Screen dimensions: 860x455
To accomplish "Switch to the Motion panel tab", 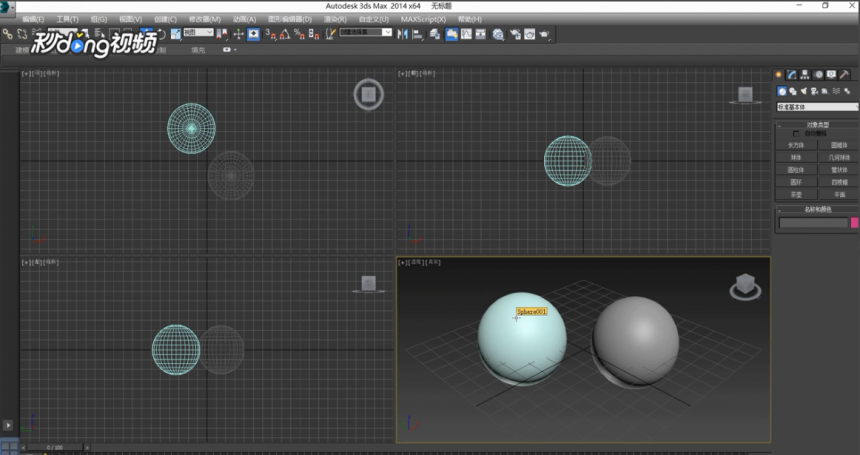I will [818, 75].
